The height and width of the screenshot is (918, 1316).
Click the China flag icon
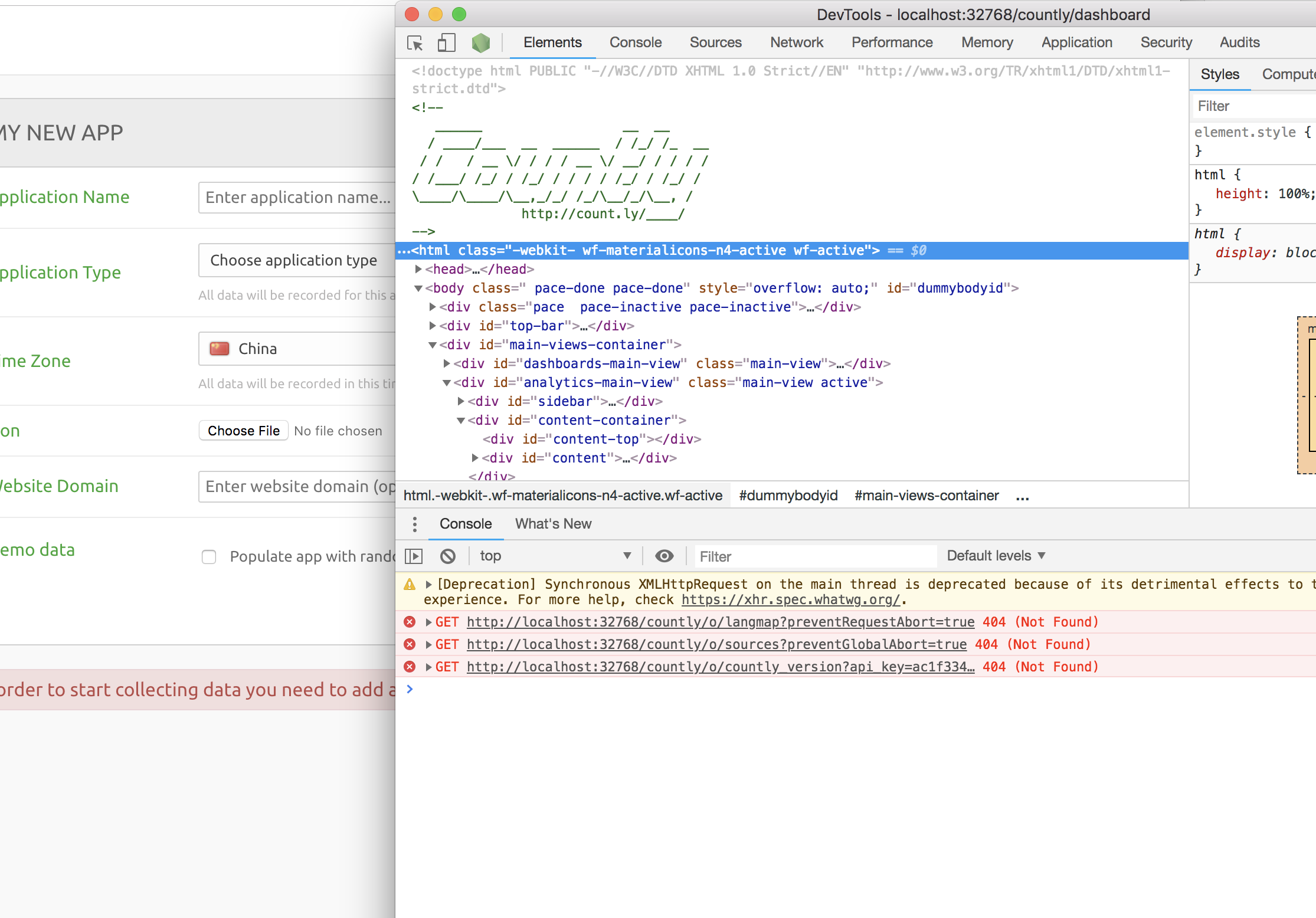220,349
